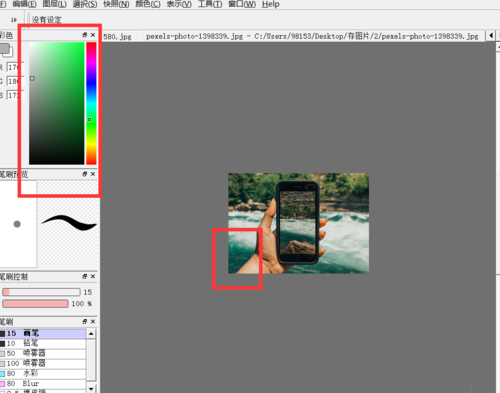Select the 80 水彩 brush
500x393 pixels.
click(43, 373)
